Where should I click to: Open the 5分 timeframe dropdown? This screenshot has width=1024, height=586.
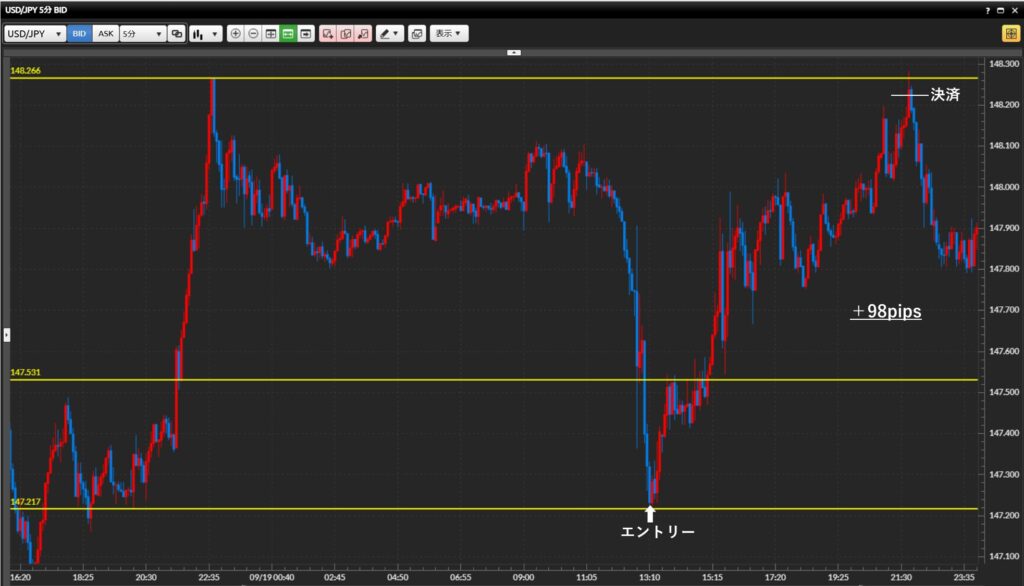[142, 33]
